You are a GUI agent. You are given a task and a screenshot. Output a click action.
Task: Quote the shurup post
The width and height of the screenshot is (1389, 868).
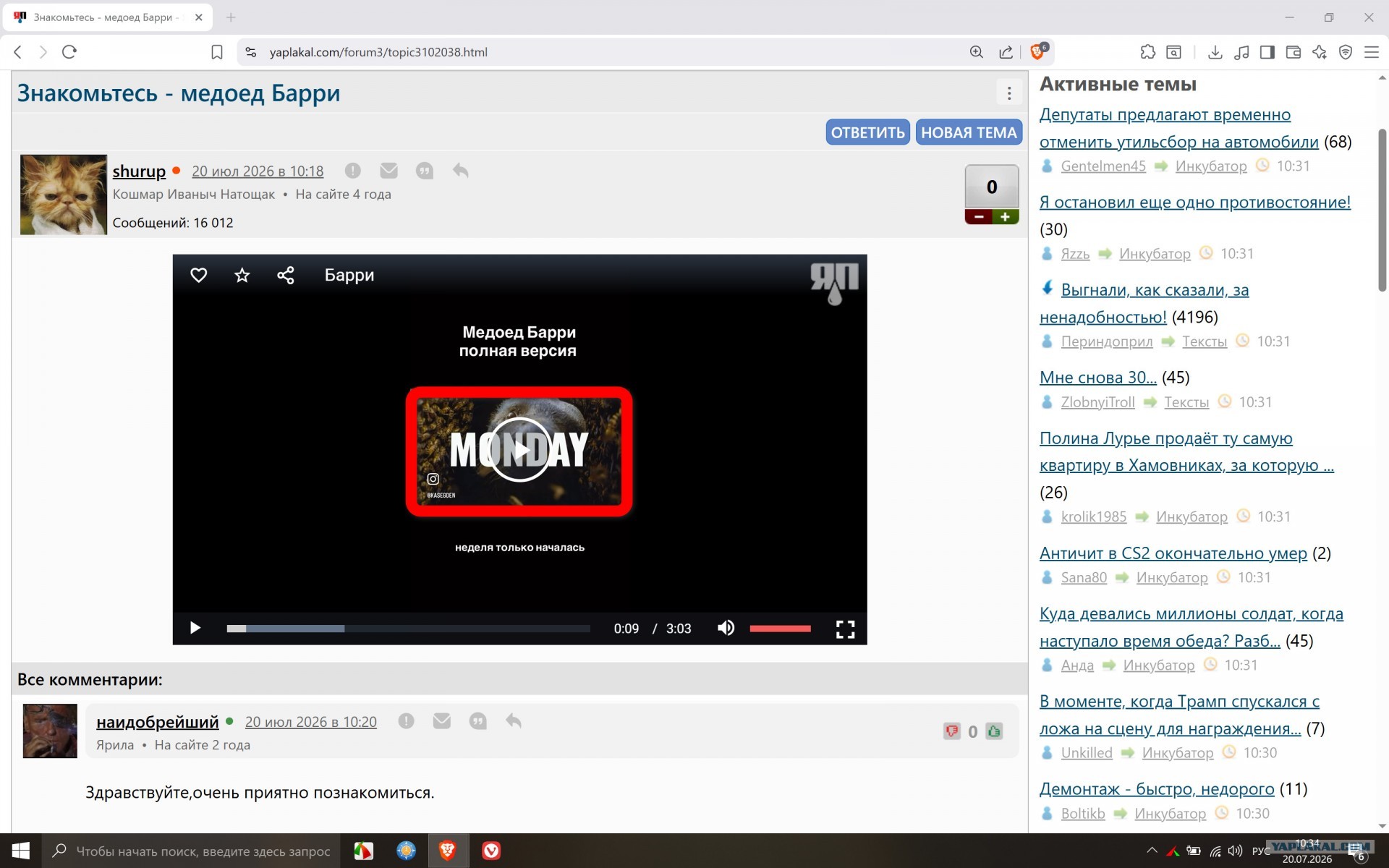coord(425,171)
